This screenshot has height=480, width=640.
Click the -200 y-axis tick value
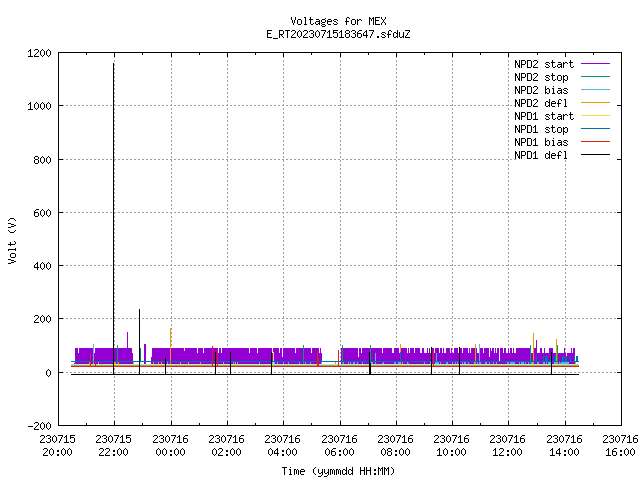point(39,426)
